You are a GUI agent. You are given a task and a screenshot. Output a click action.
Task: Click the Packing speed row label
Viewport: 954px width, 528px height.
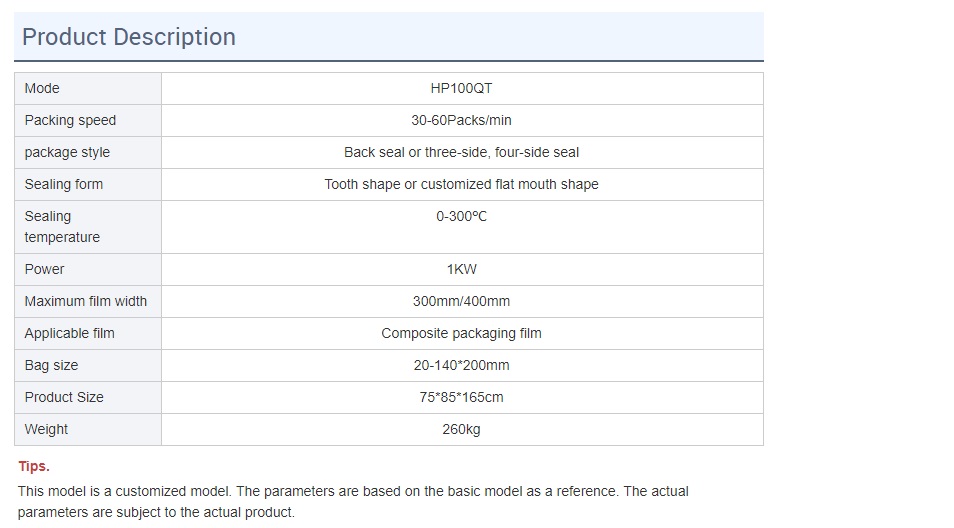point(70,120)
